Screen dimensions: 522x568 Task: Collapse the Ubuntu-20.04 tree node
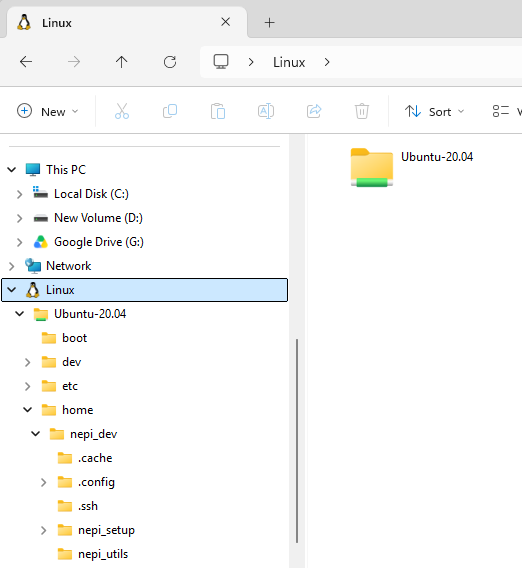tap(20, 314)
